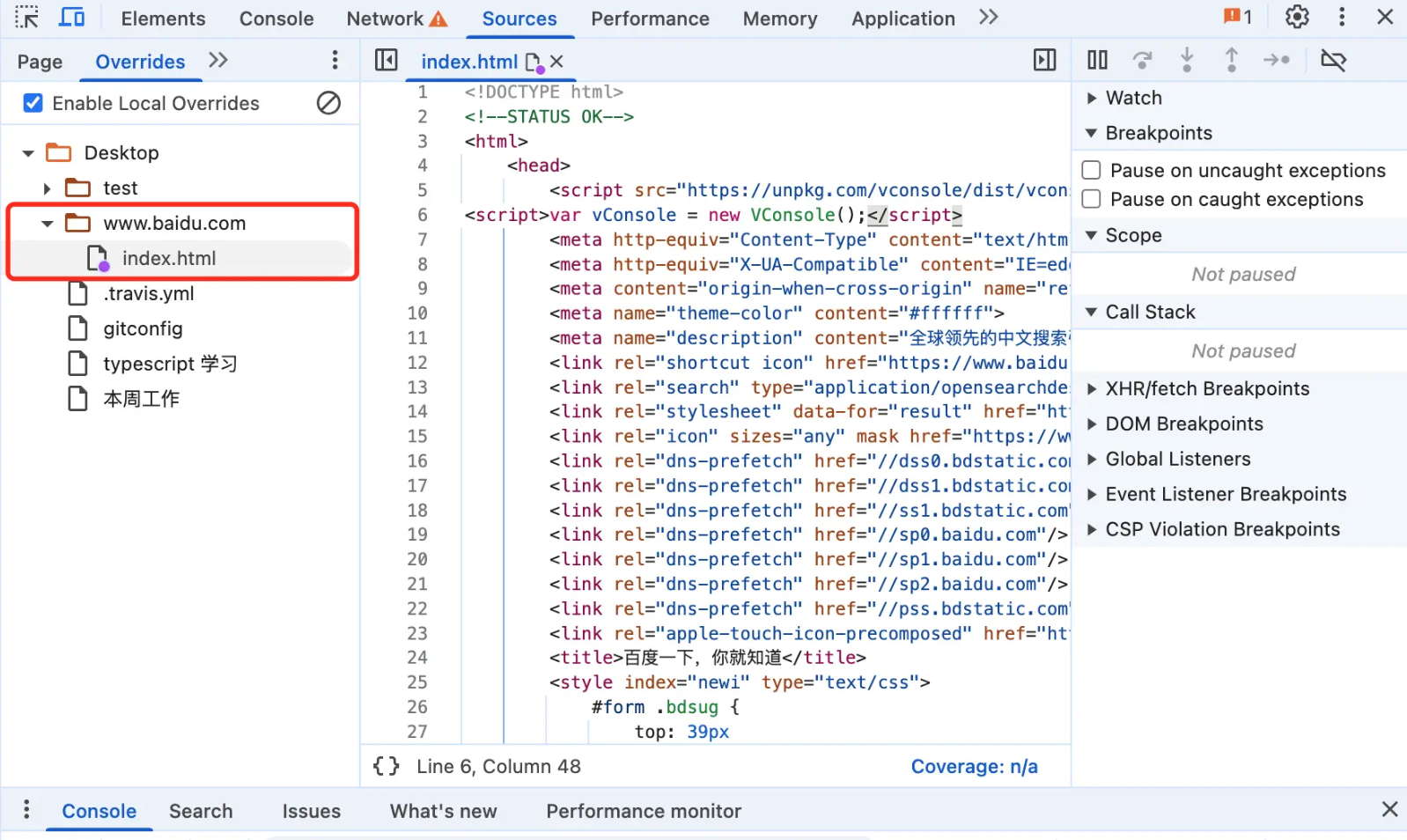Select .travis.yml in file tree

tap(148, 293)
